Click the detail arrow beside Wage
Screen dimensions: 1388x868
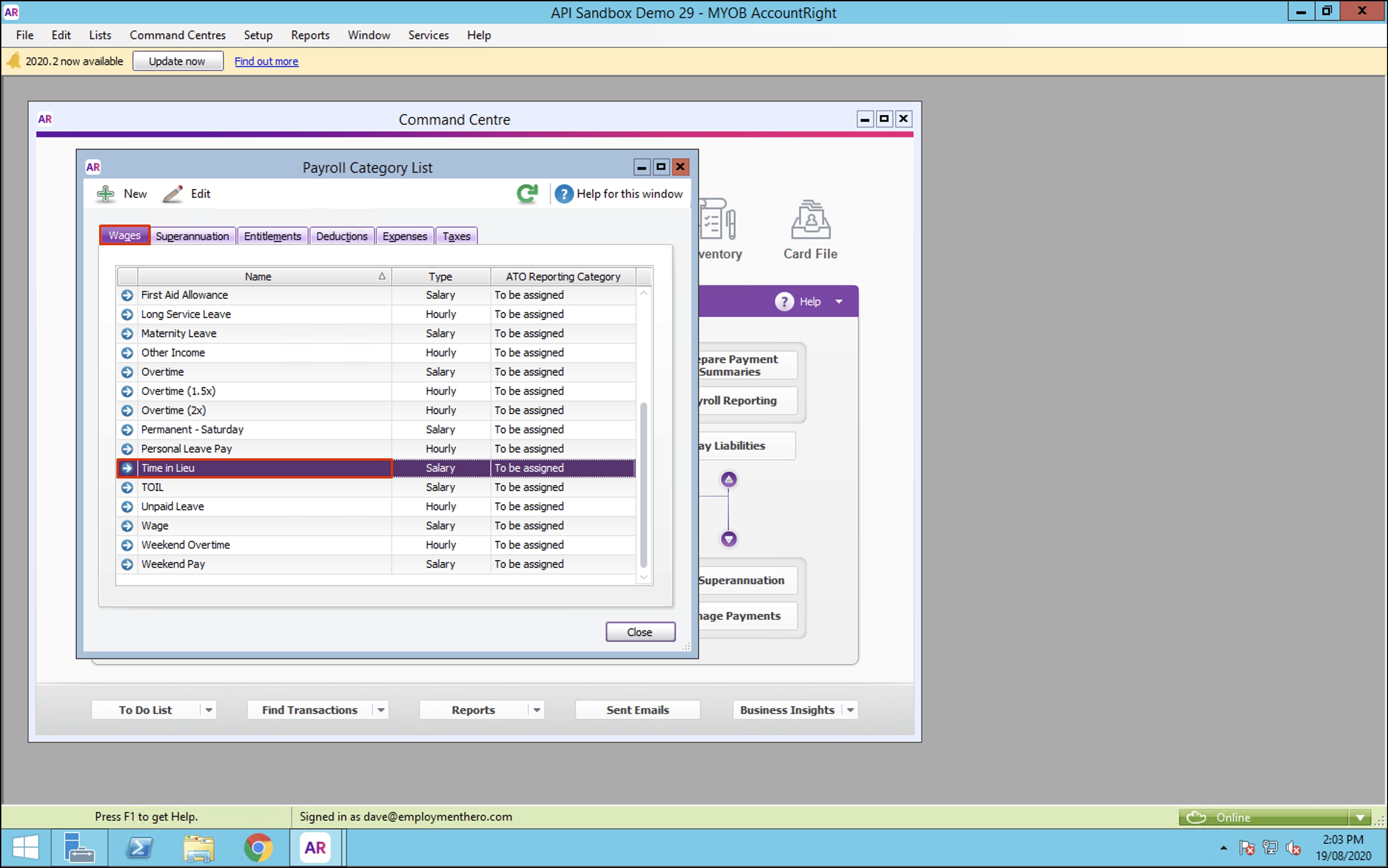pos(127,526)
